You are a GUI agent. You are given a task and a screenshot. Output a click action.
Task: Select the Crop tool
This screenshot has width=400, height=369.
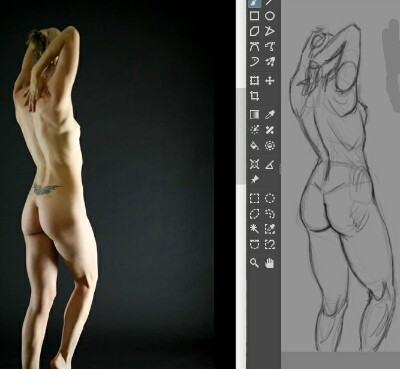[x=255, y=96]
